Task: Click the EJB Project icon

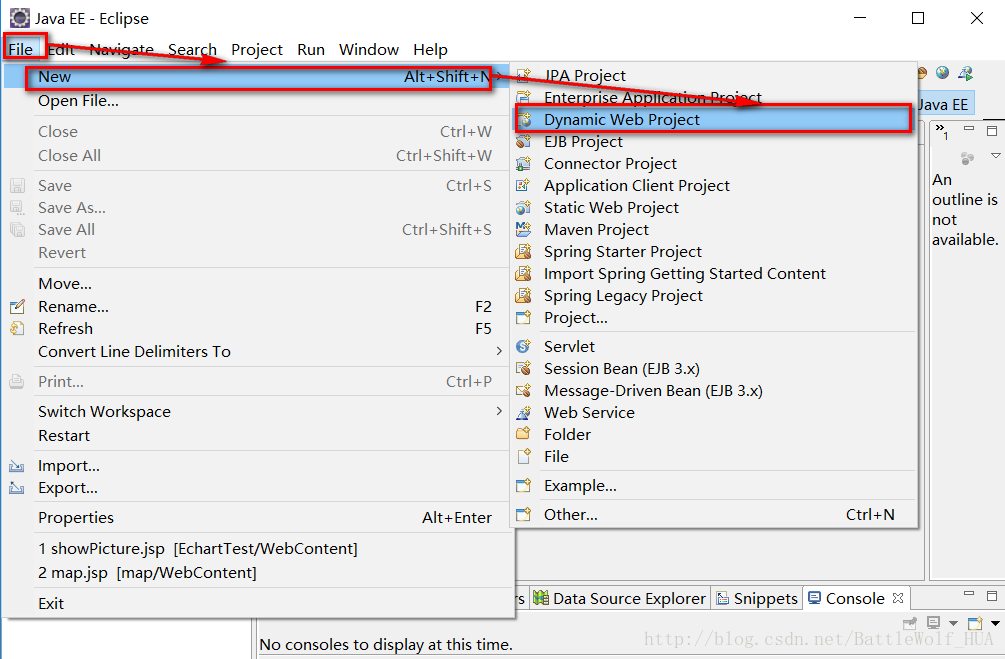Action: (x=524, y=142)
